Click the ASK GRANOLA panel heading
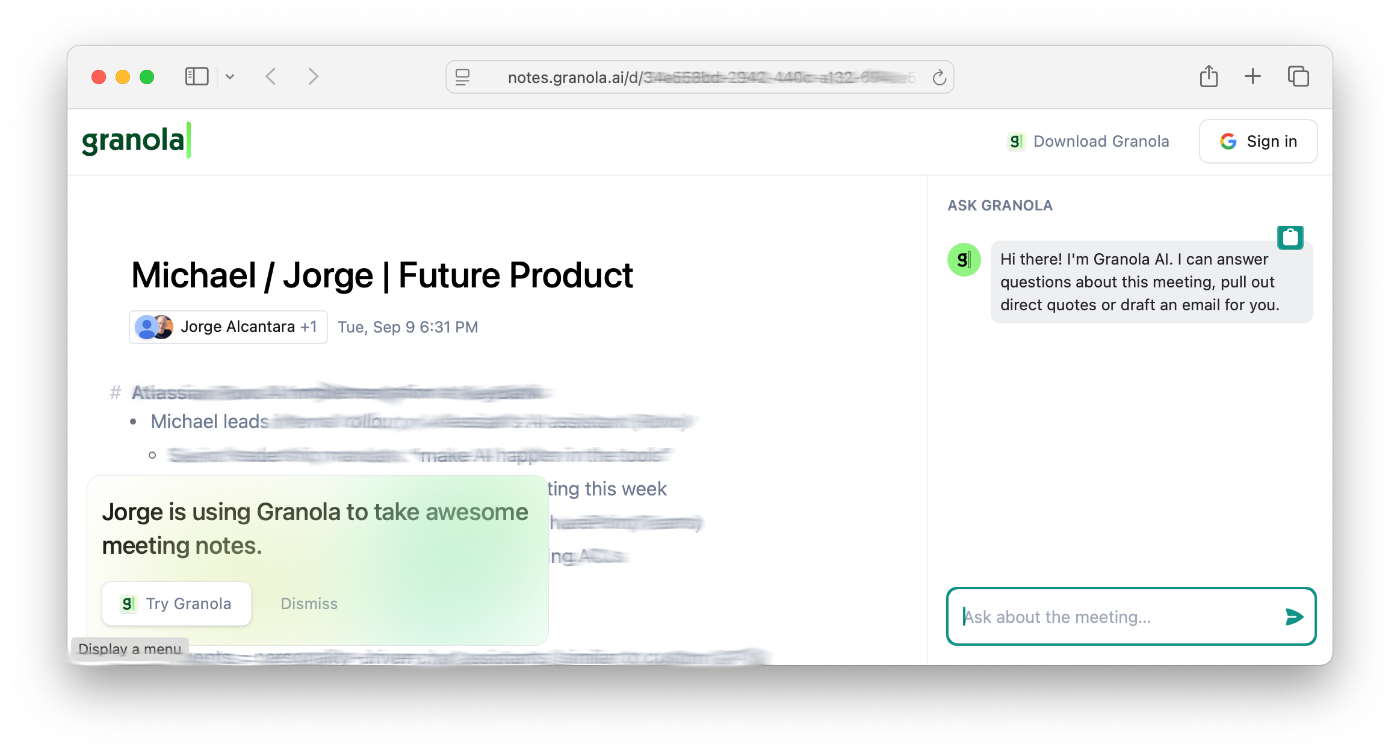Viewport: 1400px width, 754px height. point(1000,205)
